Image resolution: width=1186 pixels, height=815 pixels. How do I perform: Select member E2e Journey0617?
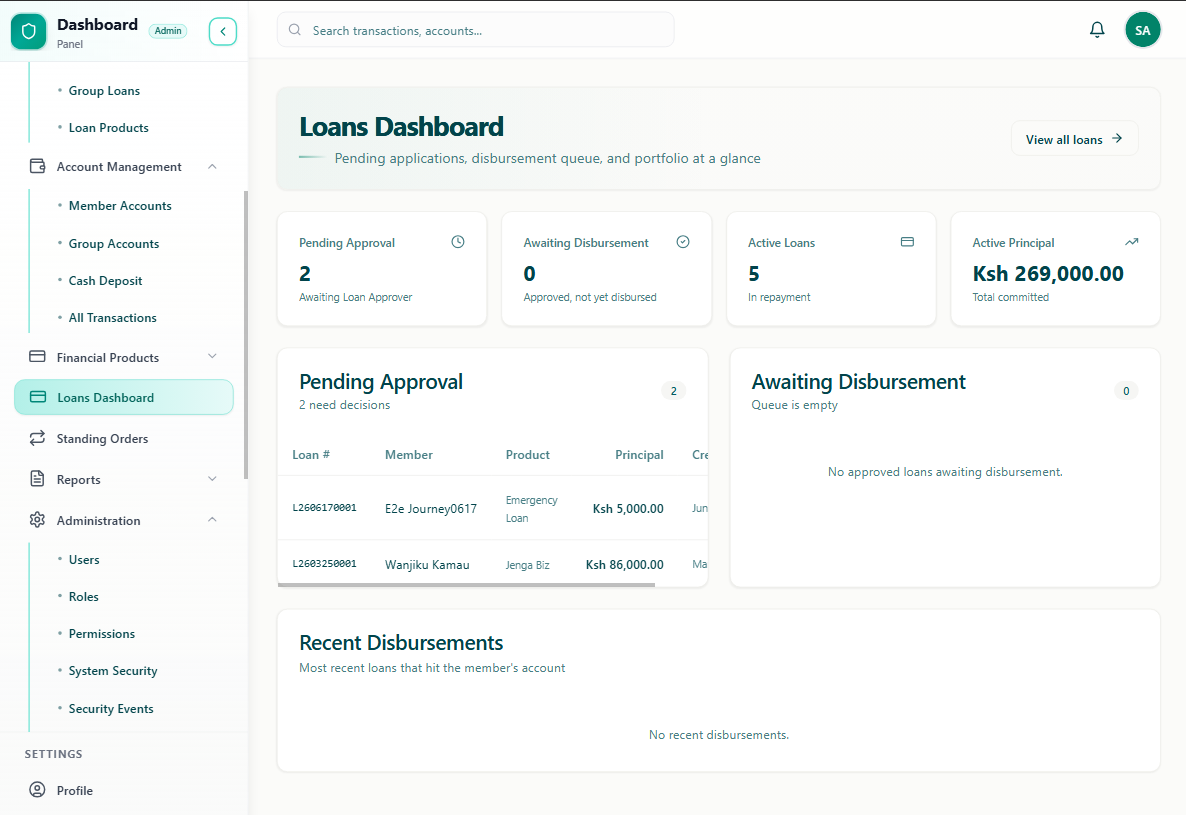click(430, 508)
